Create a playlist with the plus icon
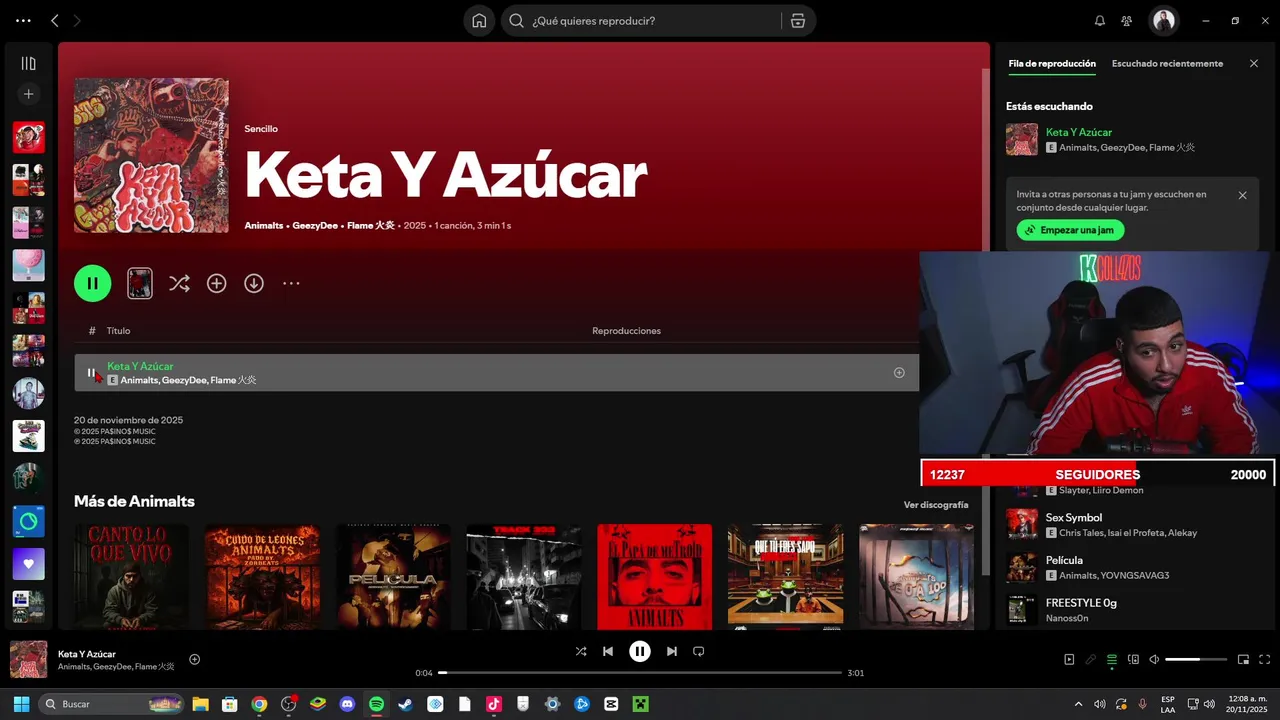Viewport: 1280px width, 720px height. [28, 94]
